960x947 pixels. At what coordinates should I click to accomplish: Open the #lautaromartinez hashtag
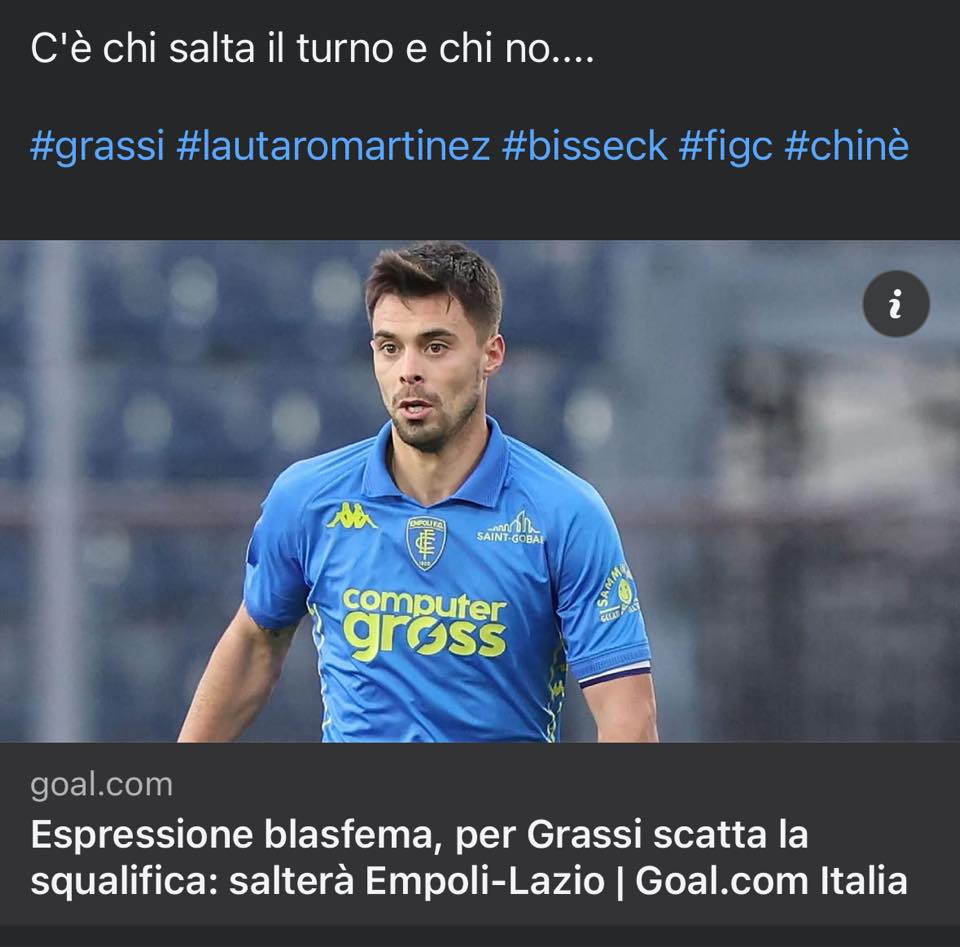pos(333,146)
